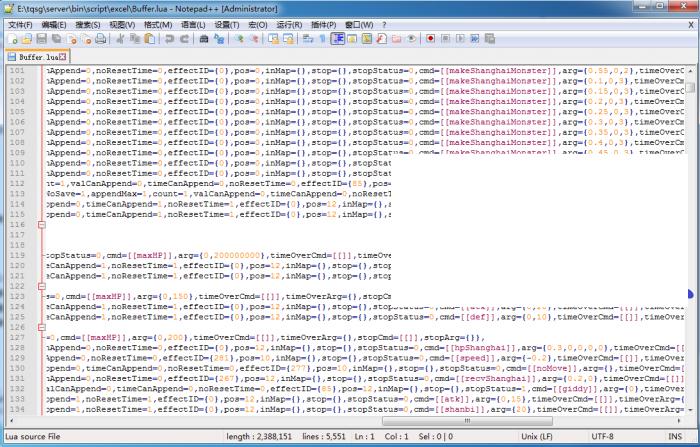
Task: Undo last edit with Undo arrow
Action: (169, 39)
